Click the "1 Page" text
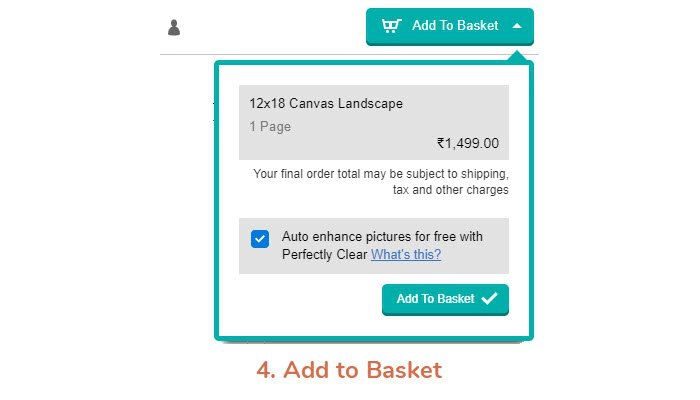The height and width of the screenshot is (400, 700). coord(270,127)
